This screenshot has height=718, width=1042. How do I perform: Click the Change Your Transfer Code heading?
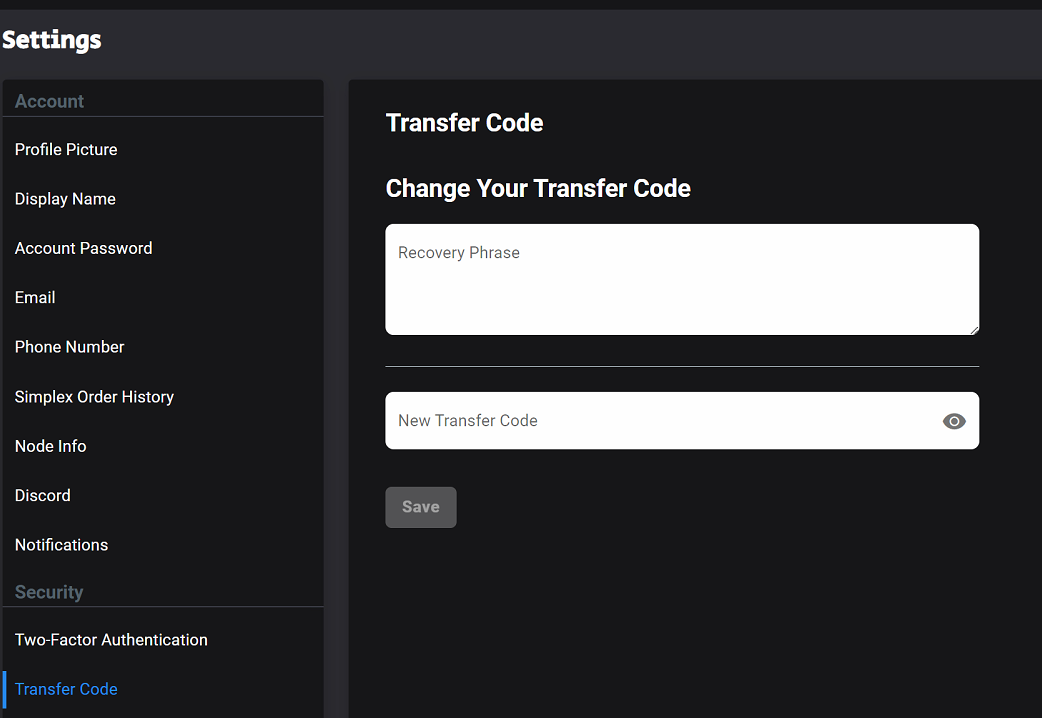(x=538, y=189)
